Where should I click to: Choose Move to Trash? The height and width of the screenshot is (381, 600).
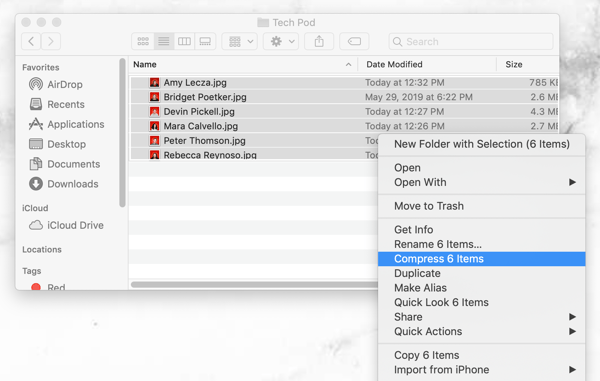(481, 206)
